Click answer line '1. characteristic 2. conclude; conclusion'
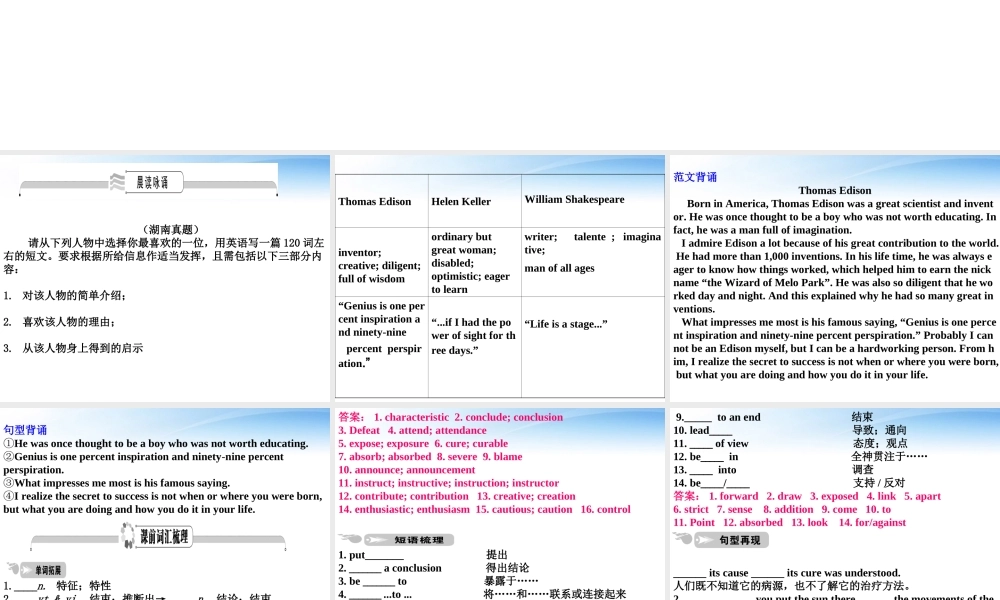 click(x=450, y=417)
